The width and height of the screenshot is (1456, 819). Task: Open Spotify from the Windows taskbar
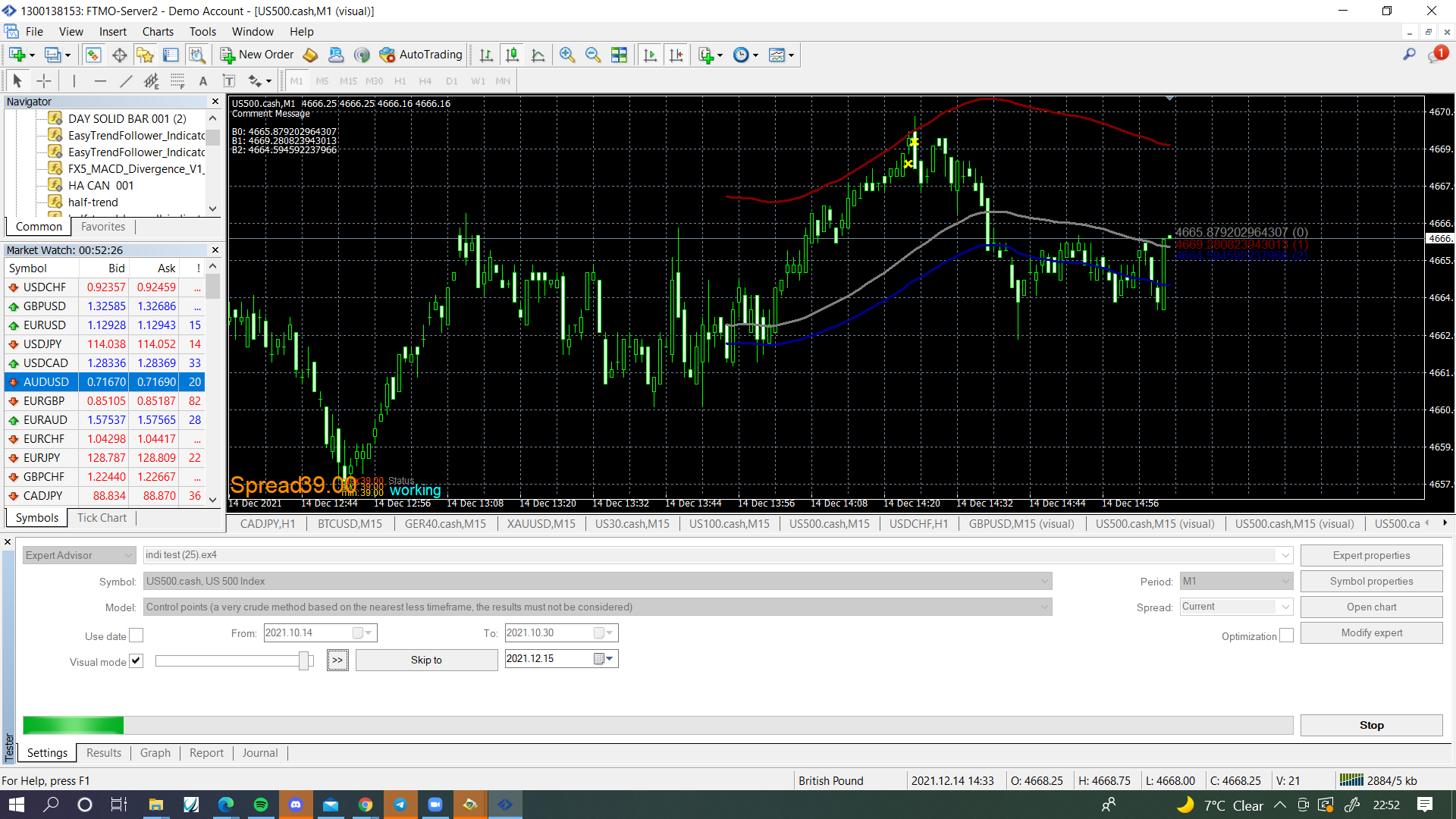[260, 805]
